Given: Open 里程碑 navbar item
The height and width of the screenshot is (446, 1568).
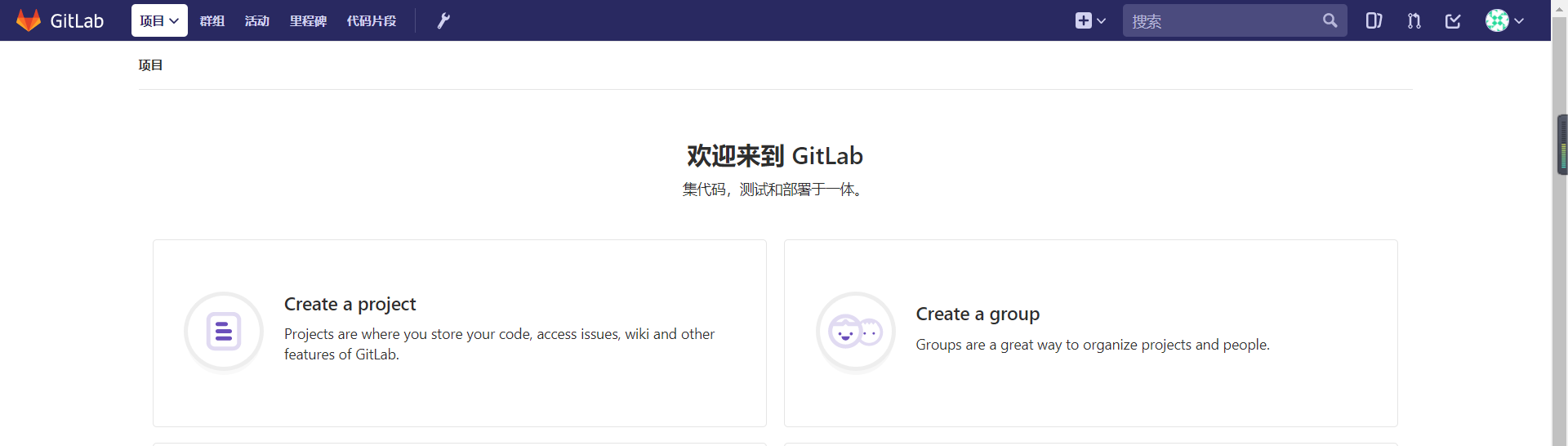Looking at the screenshot, I should click(x=308, y=20).
